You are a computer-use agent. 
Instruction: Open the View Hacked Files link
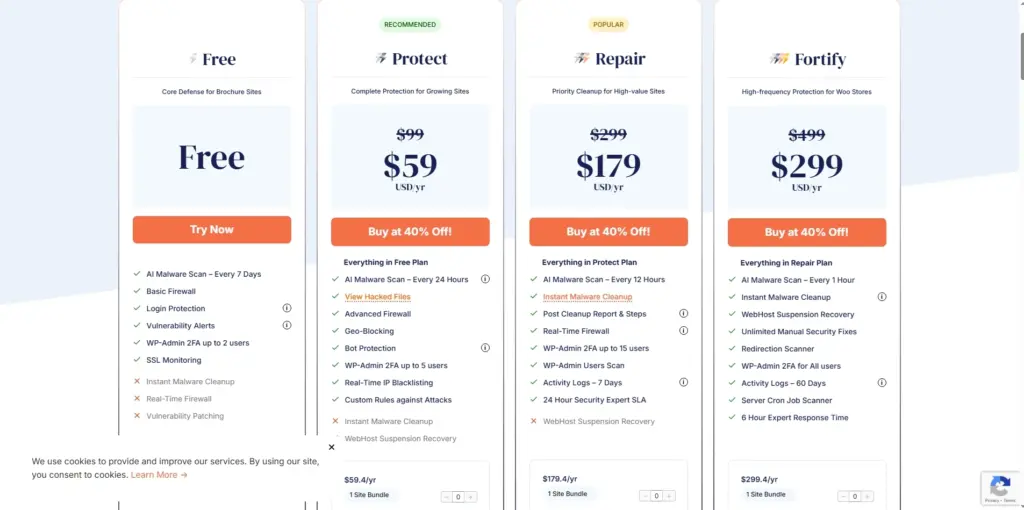pyautogui.click(x=377, y=297)
